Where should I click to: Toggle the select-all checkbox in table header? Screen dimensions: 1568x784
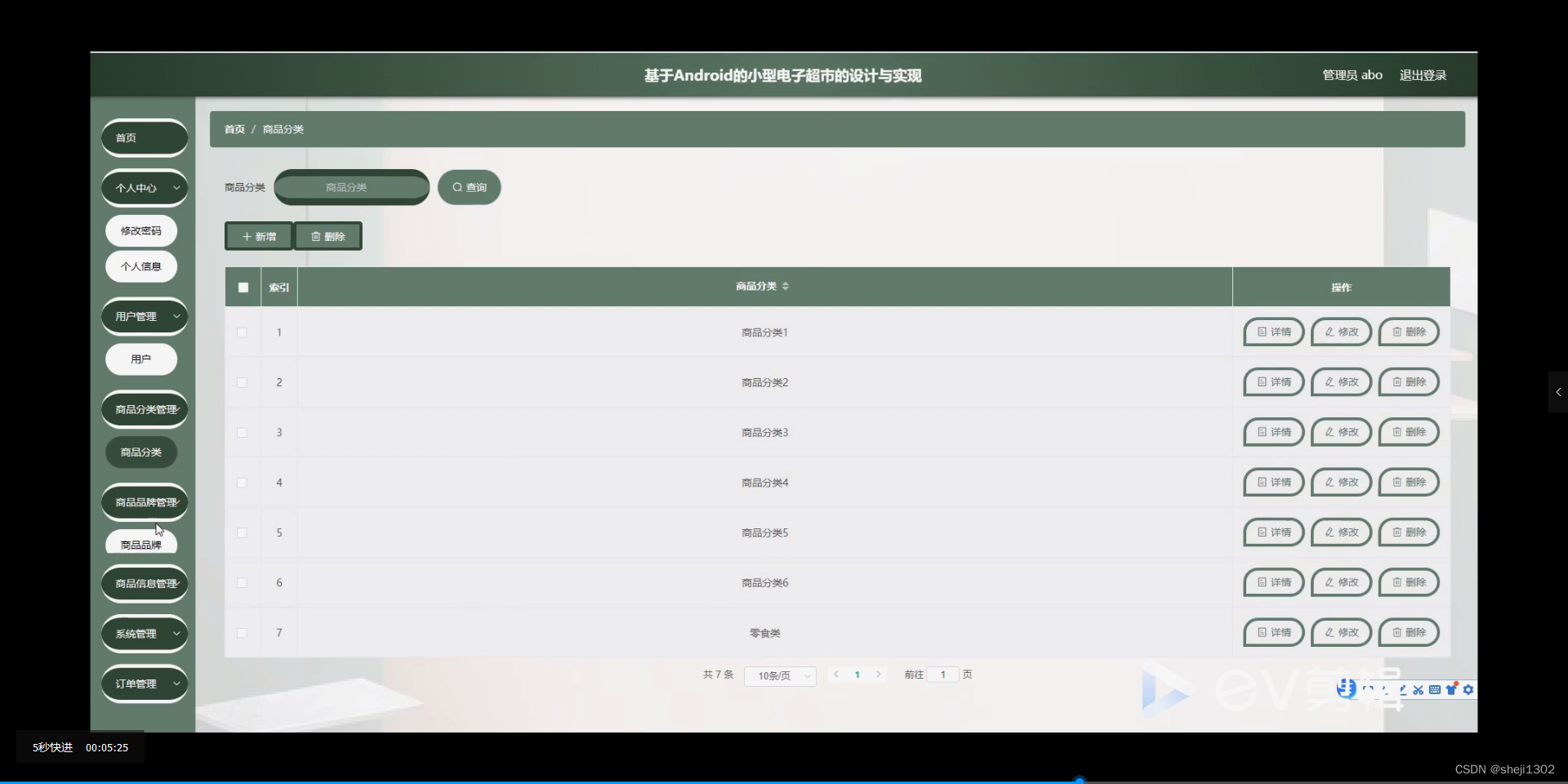tap(242, 287)
